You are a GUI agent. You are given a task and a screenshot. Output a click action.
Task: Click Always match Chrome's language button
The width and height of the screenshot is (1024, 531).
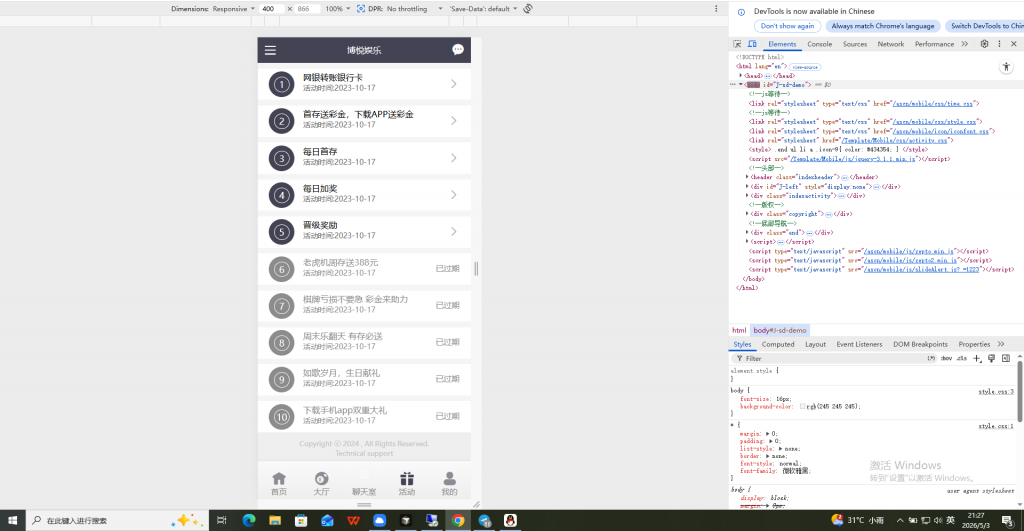click(883, 26)
